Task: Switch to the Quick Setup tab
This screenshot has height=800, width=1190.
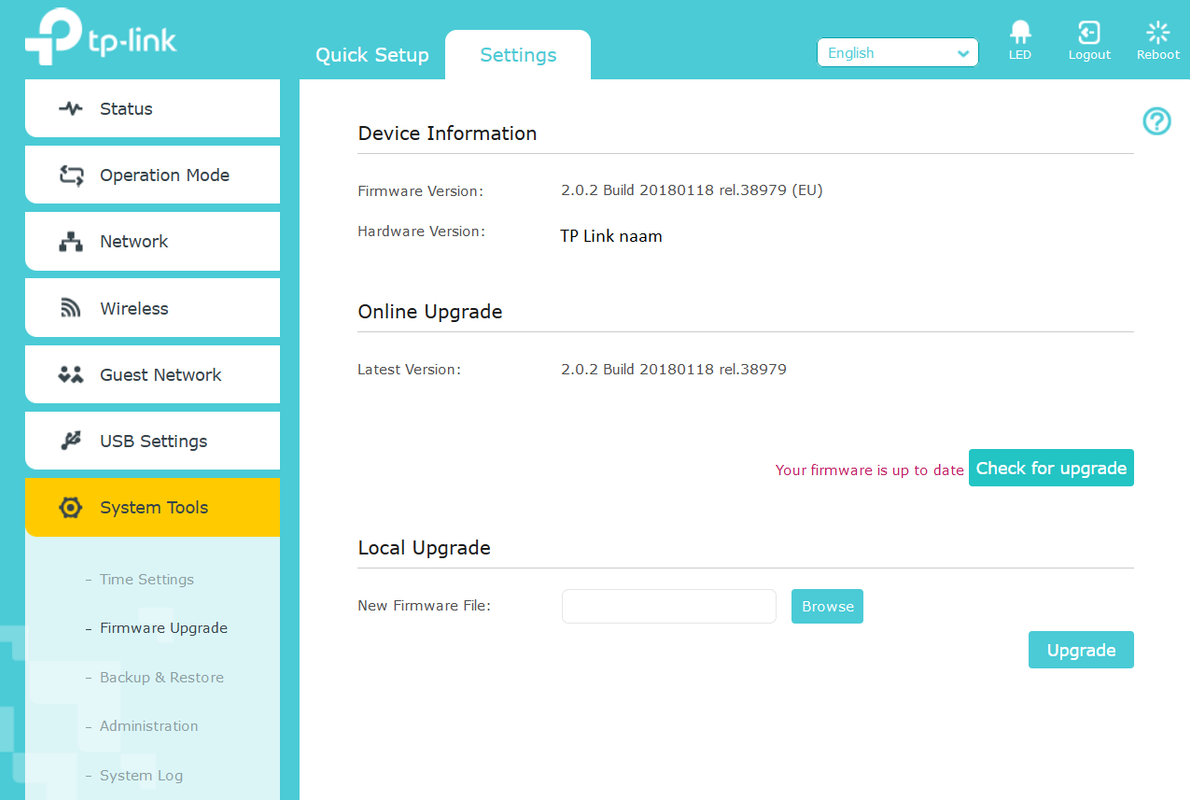Action: click(x=372, y=55)
